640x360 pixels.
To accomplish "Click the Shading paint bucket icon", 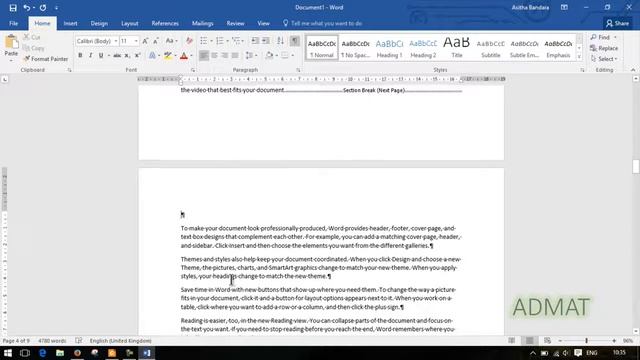I will click(269, 56).
